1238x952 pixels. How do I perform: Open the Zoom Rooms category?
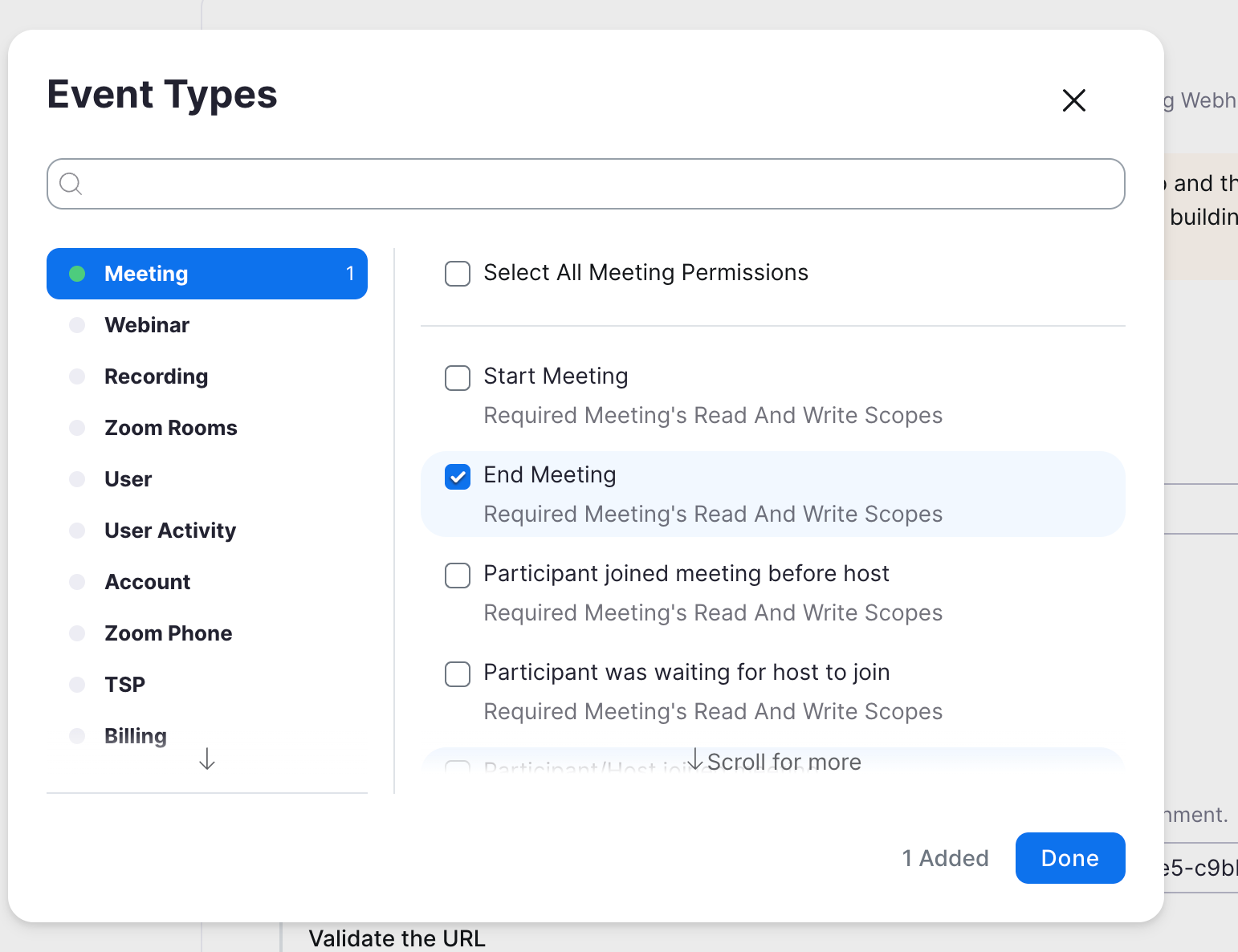tap(207, 428)
